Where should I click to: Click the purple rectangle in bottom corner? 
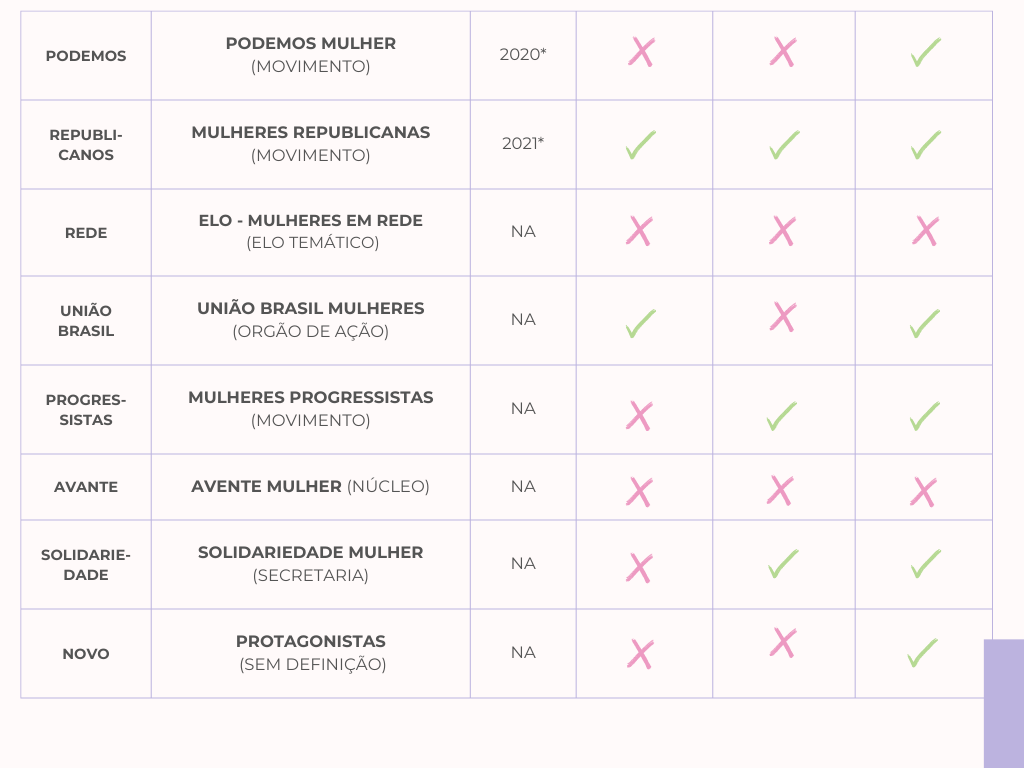click(1003, 703)
